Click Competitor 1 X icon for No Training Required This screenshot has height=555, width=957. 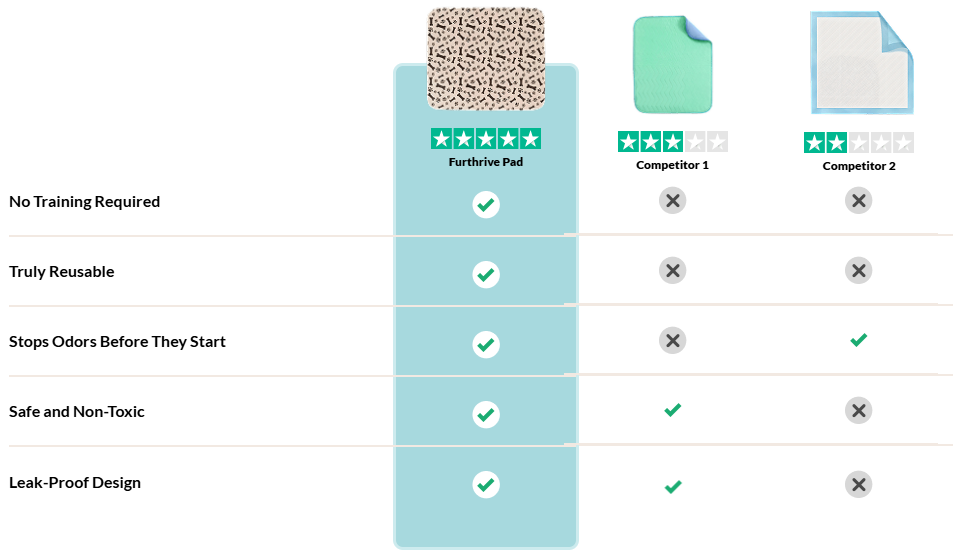tap(673, 200)
